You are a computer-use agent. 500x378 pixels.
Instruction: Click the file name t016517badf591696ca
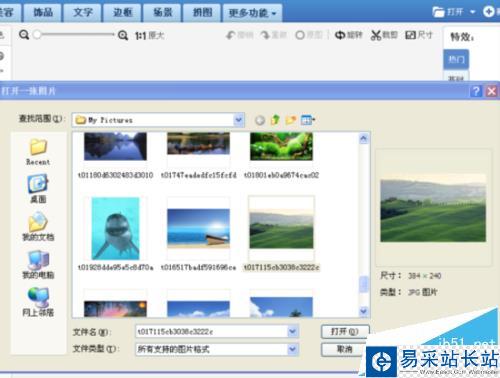click(198, 267)
